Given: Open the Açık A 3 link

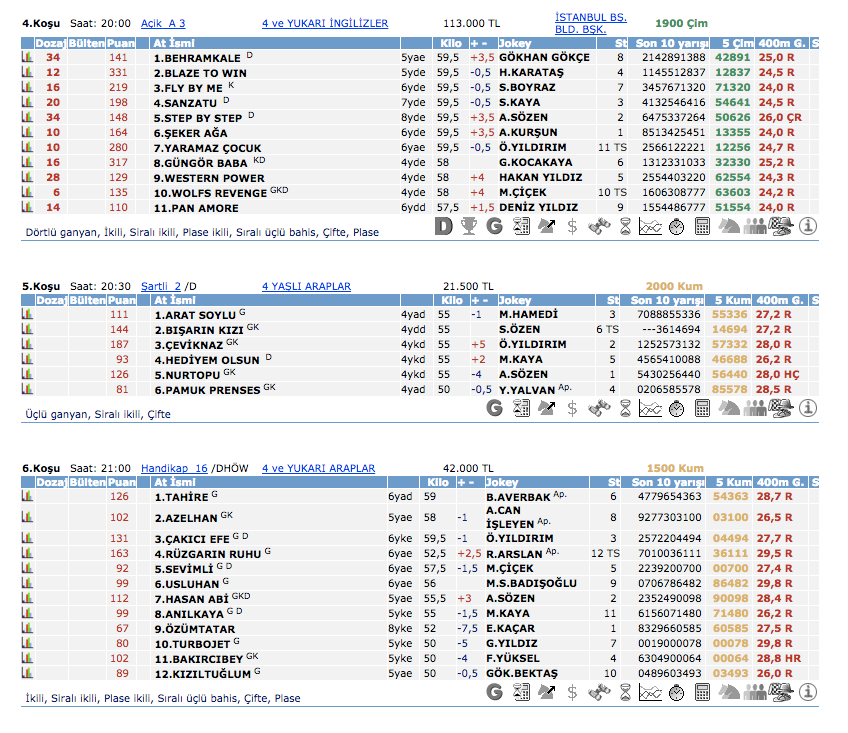Looking at the screenshot, I should pos(163,23).
